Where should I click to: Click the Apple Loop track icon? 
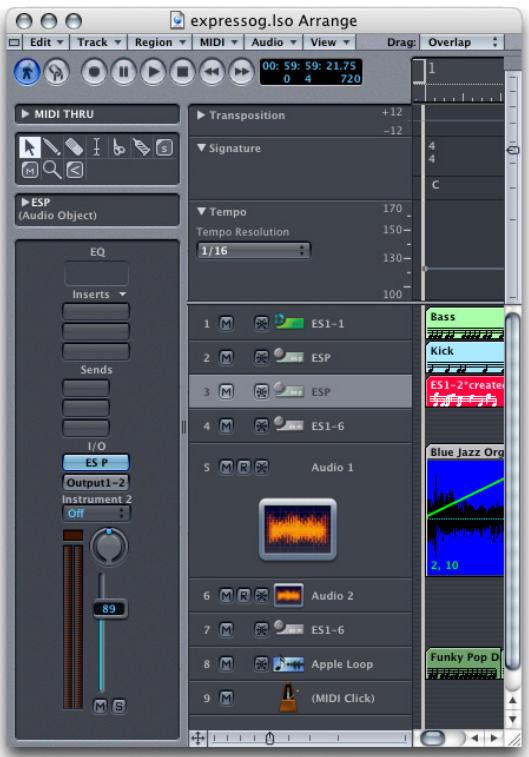(289, 664)
